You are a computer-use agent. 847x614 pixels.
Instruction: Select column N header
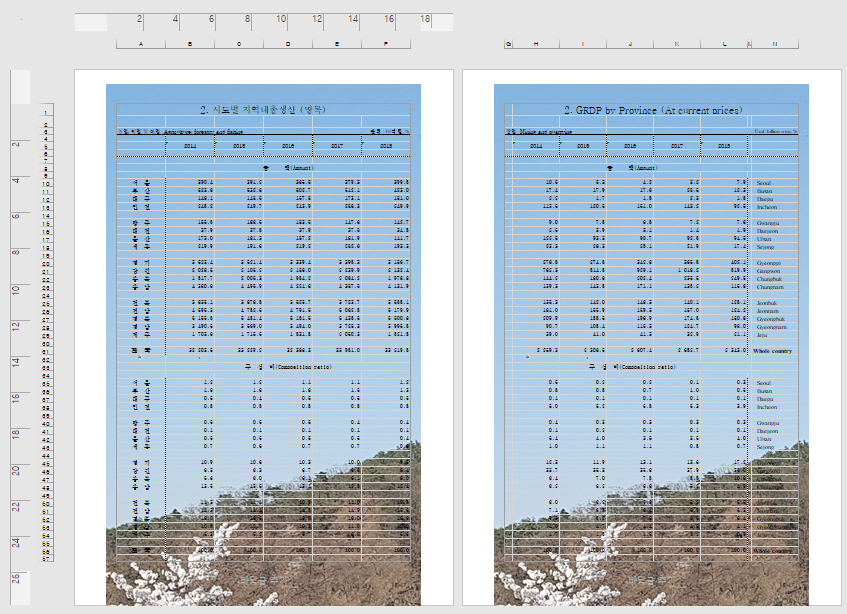(x=775, y=44)
